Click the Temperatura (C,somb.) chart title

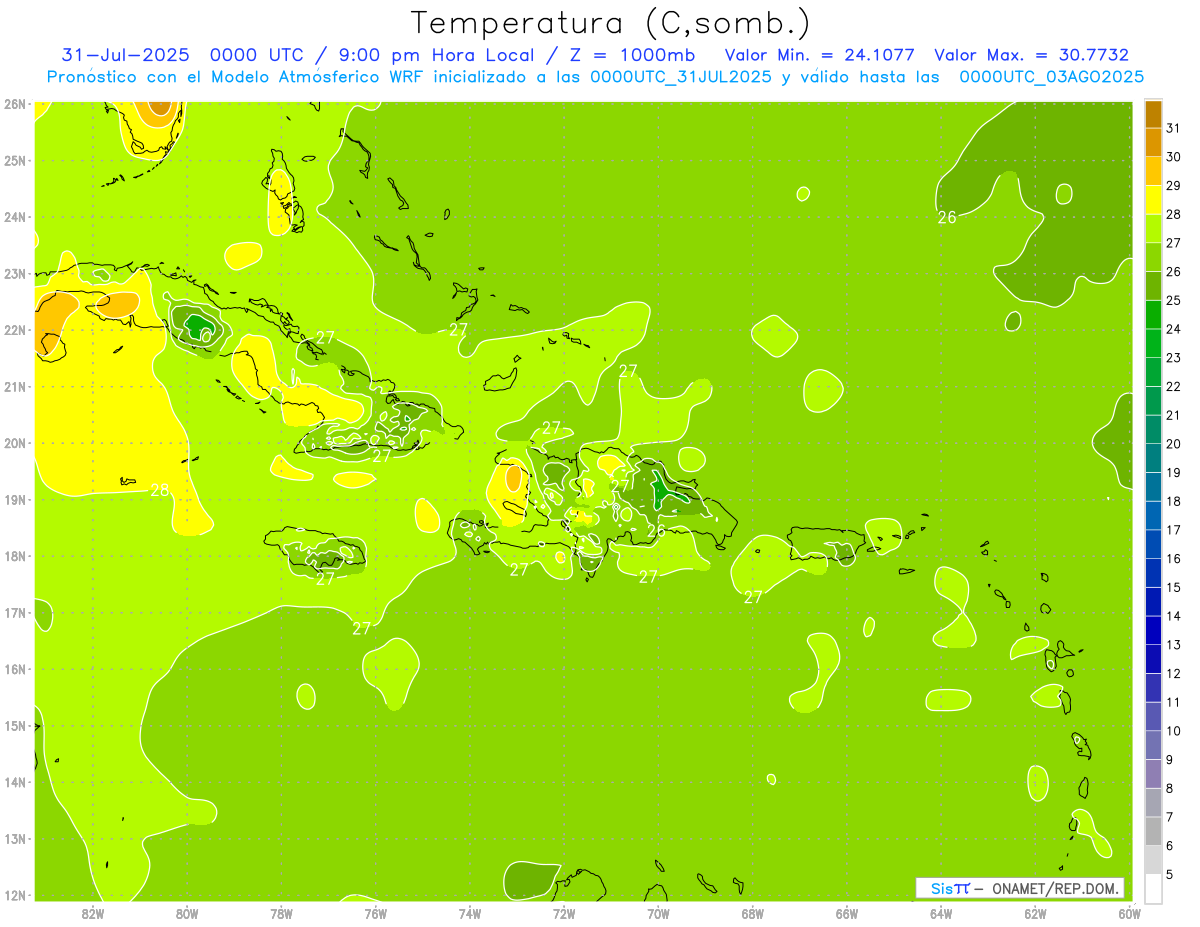point(611,24)
